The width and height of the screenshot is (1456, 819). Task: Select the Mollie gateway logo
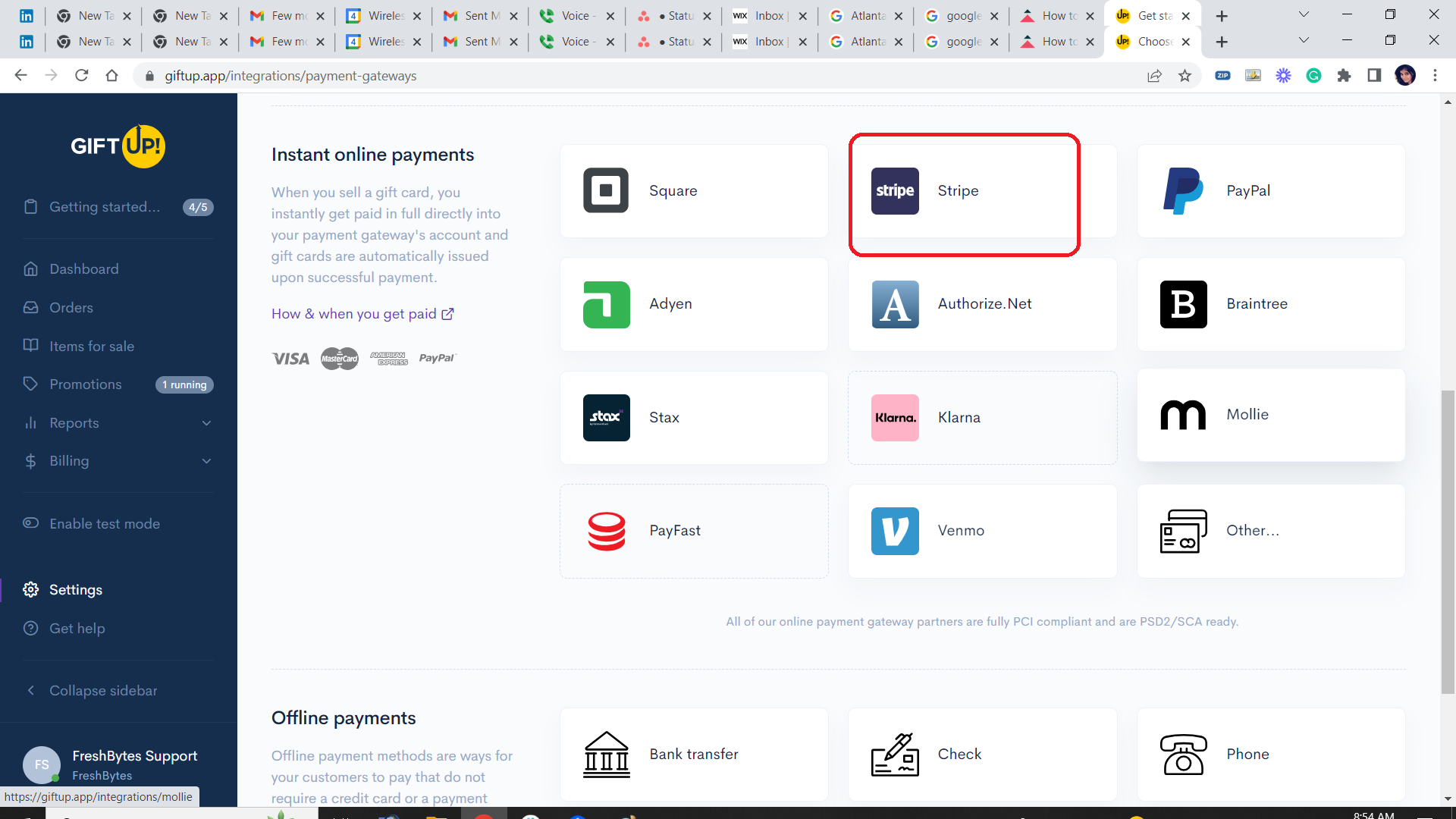pos(1183,415)
